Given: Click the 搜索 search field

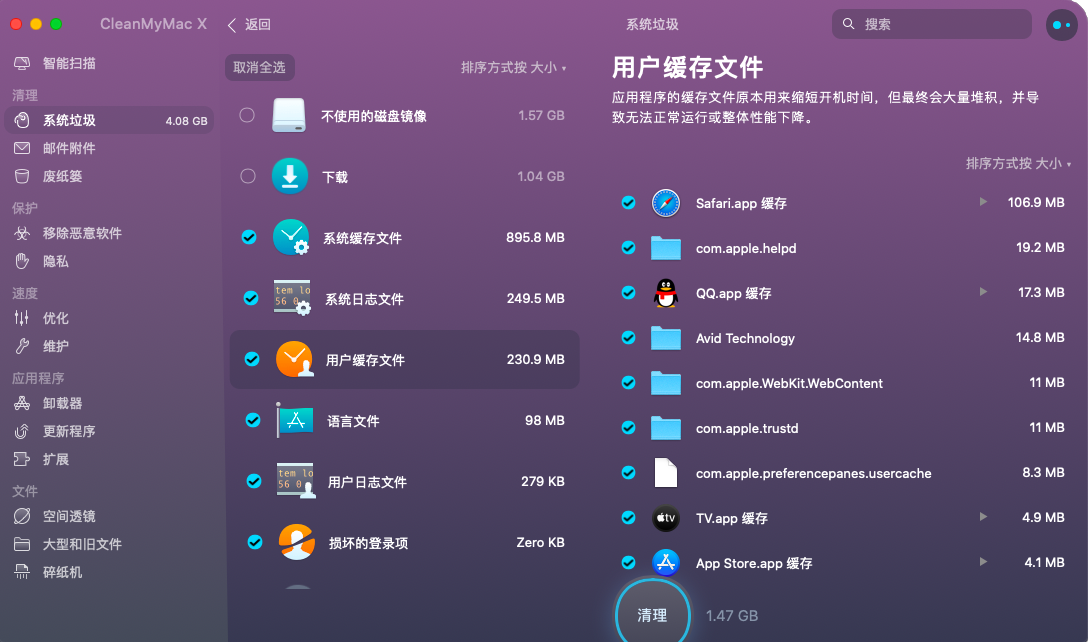Looking at the screenshot, I should tap(931, 24).
